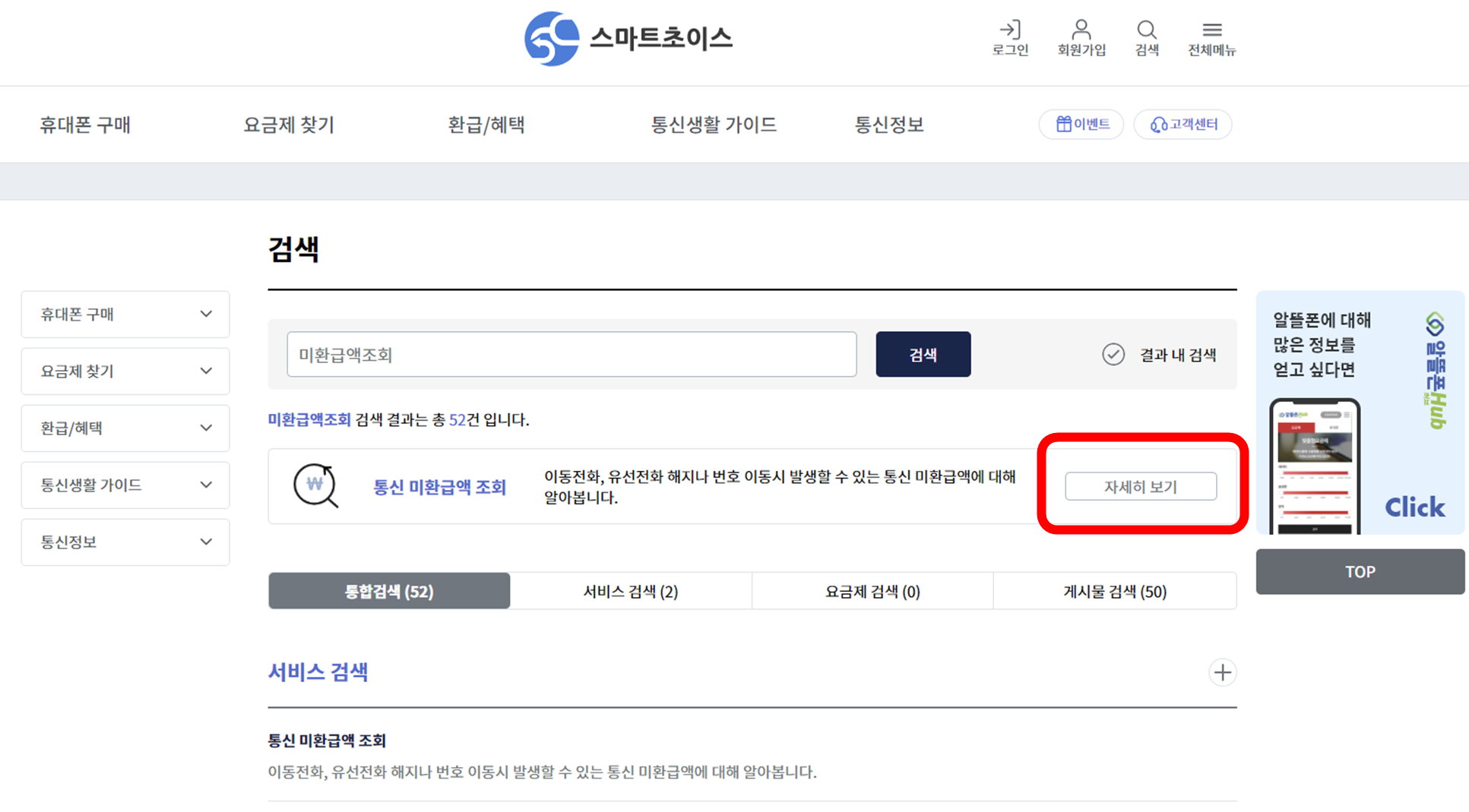
Task: Open the 검색 magnifier icon in header
Action: tap(1147, 38)
